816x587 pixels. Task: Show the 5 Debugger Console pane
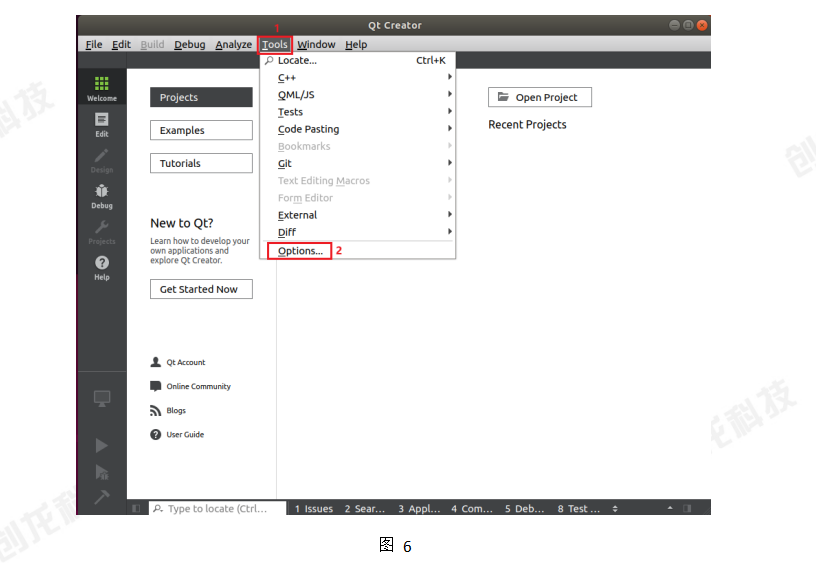tap(525, 508)
